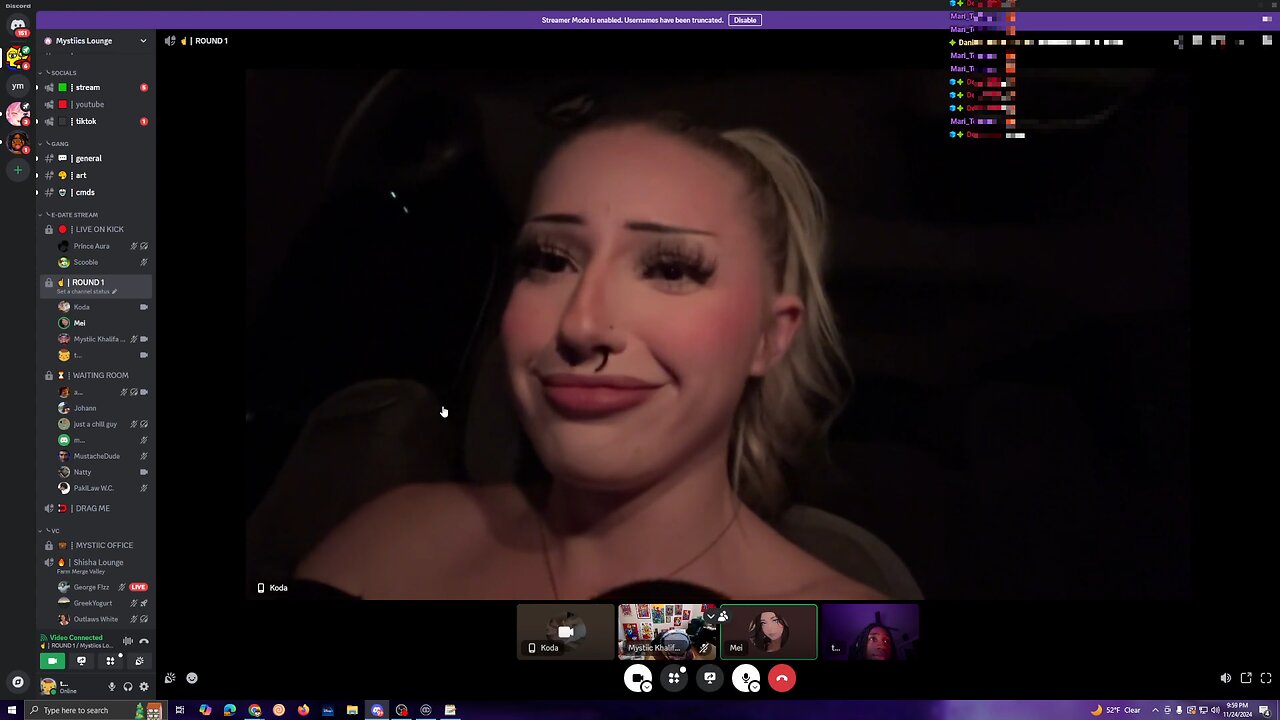Click user GreekYogurt in Shisha Lounge
Screen dimensions: 1280x720
tap(103, 603)
